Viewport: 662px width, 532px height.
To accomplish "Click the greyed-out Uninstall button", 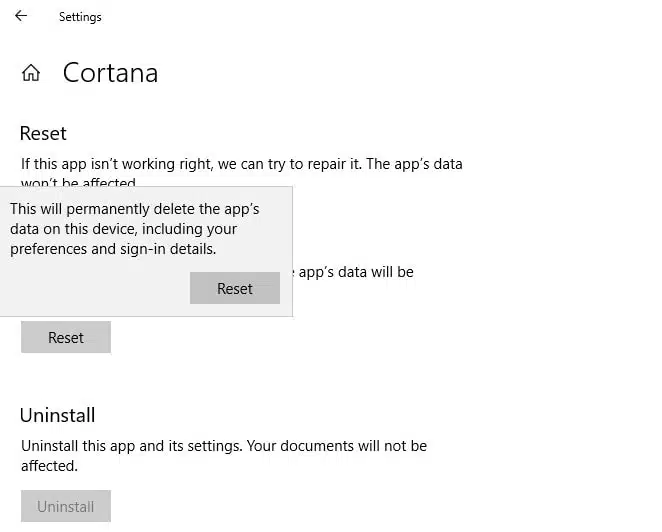I will click(66, 506).
